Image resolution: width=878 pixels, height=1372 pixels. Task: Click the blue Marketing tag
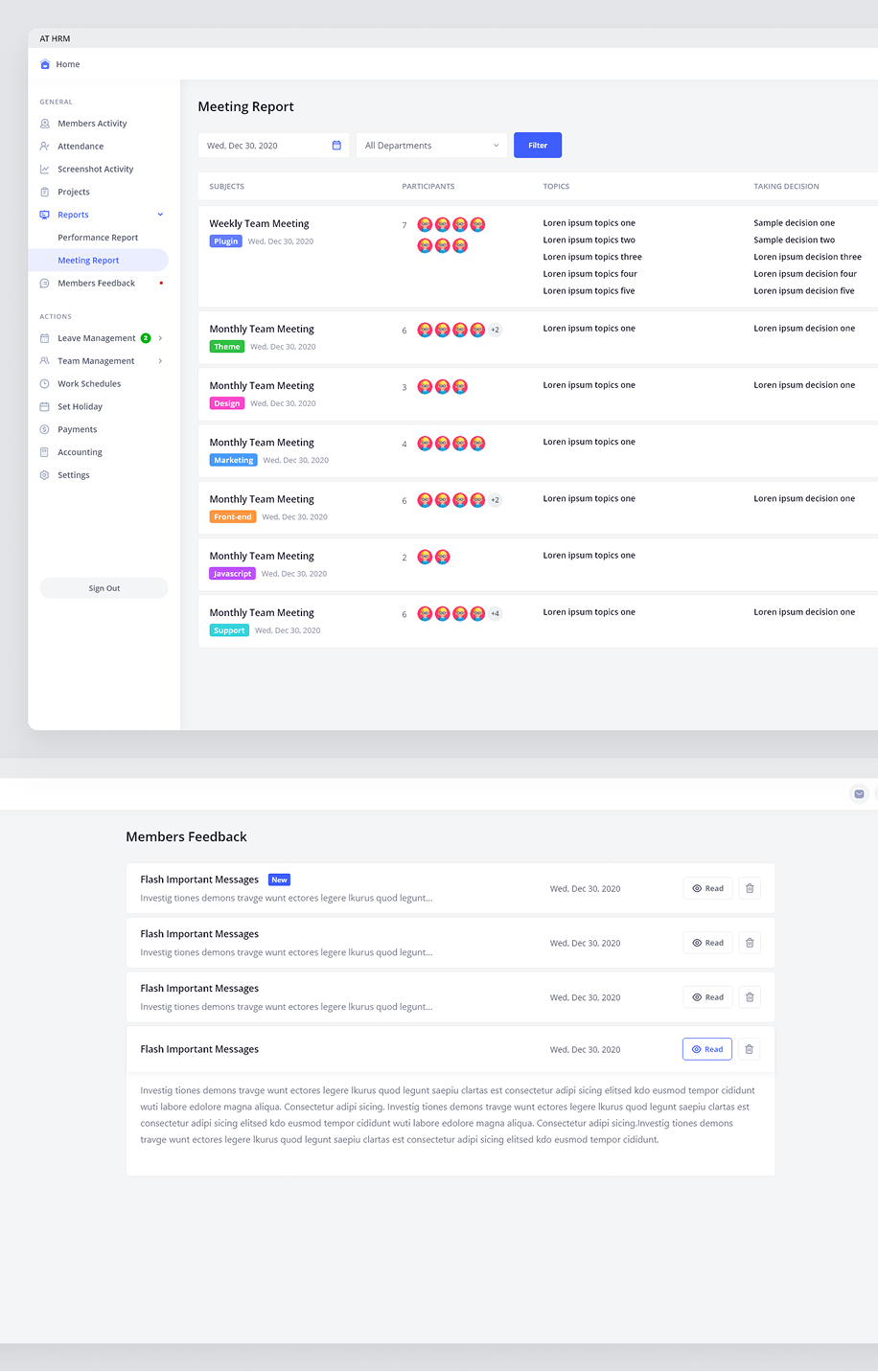pos(234,460)
